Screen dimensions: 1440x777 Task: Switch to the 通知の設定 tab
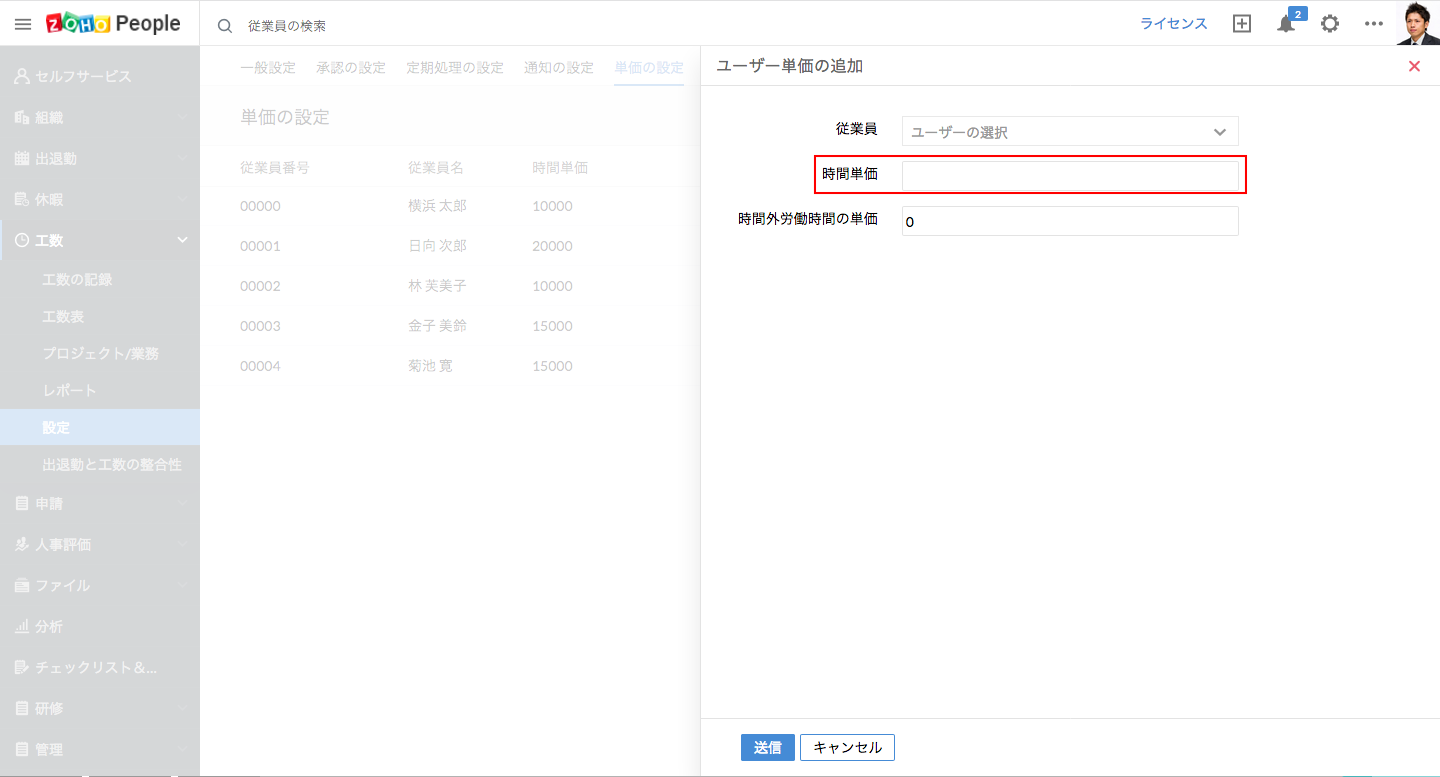pos(559,68)
